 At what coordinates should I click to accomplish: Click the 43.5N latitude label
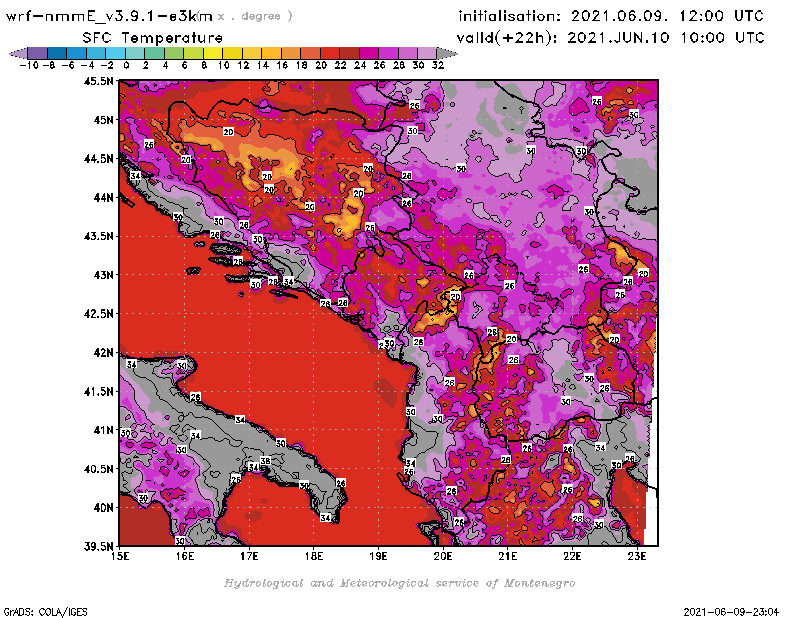click(x=98, y=236)
